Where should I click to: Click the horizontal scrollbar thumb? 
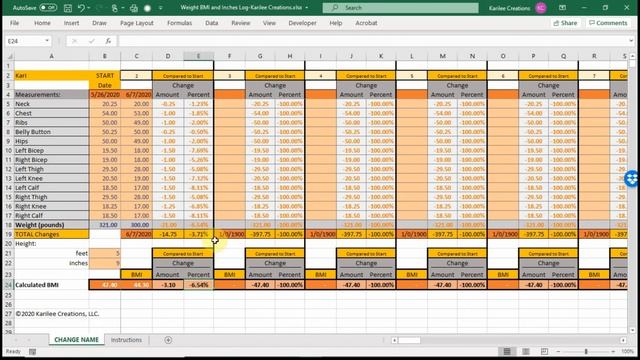[x=409, y=340]
